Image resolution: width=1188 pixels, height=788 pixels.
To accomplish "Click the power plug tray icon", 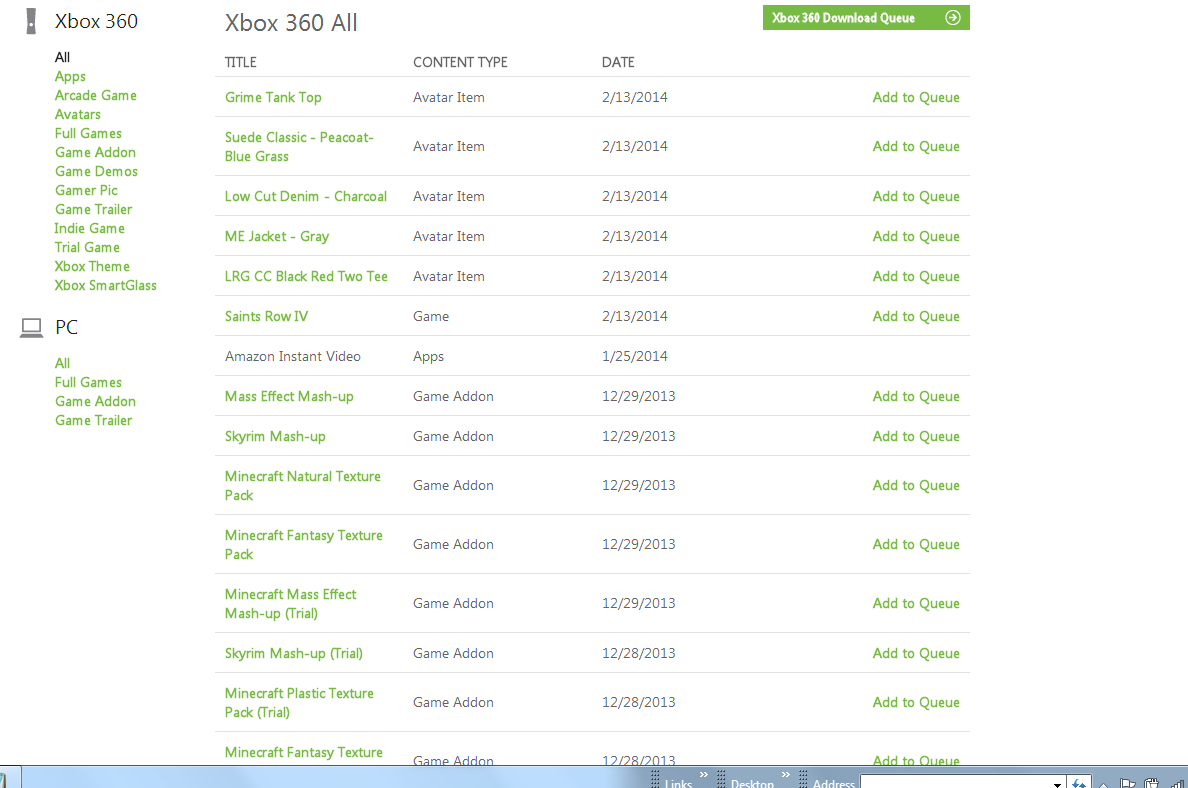I will tap(1152, 783).
